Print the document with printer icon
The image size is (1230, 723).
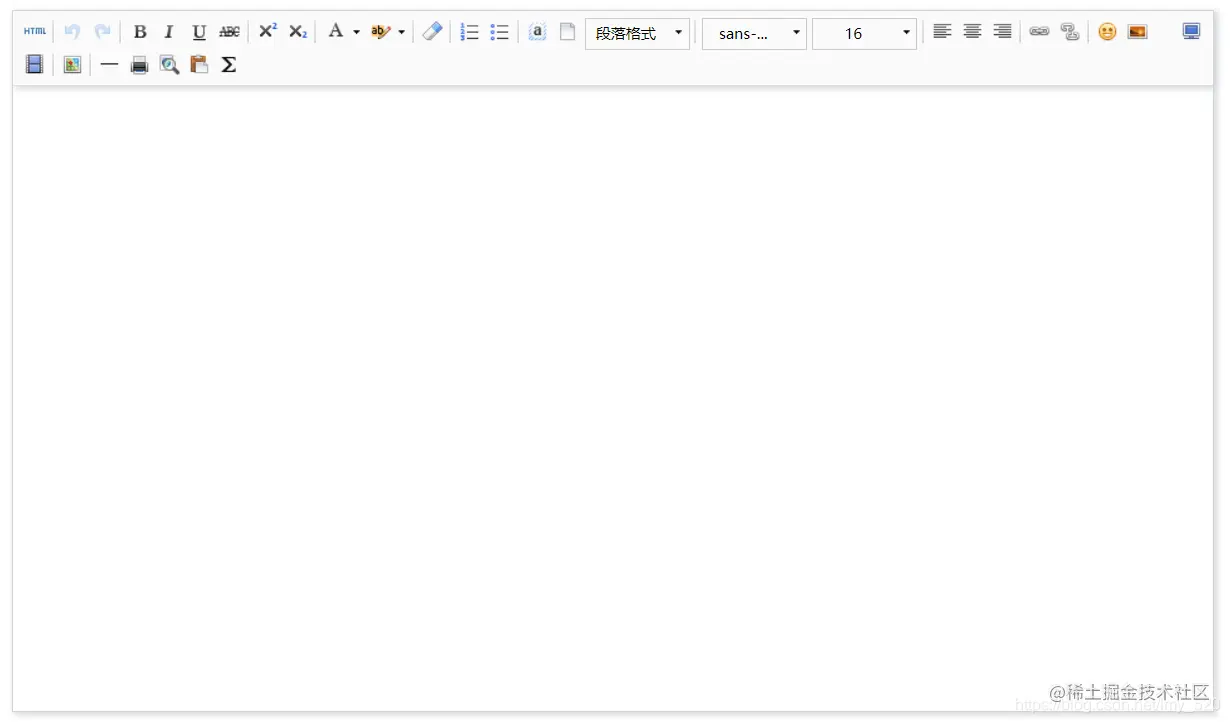(x=139, y=65)
